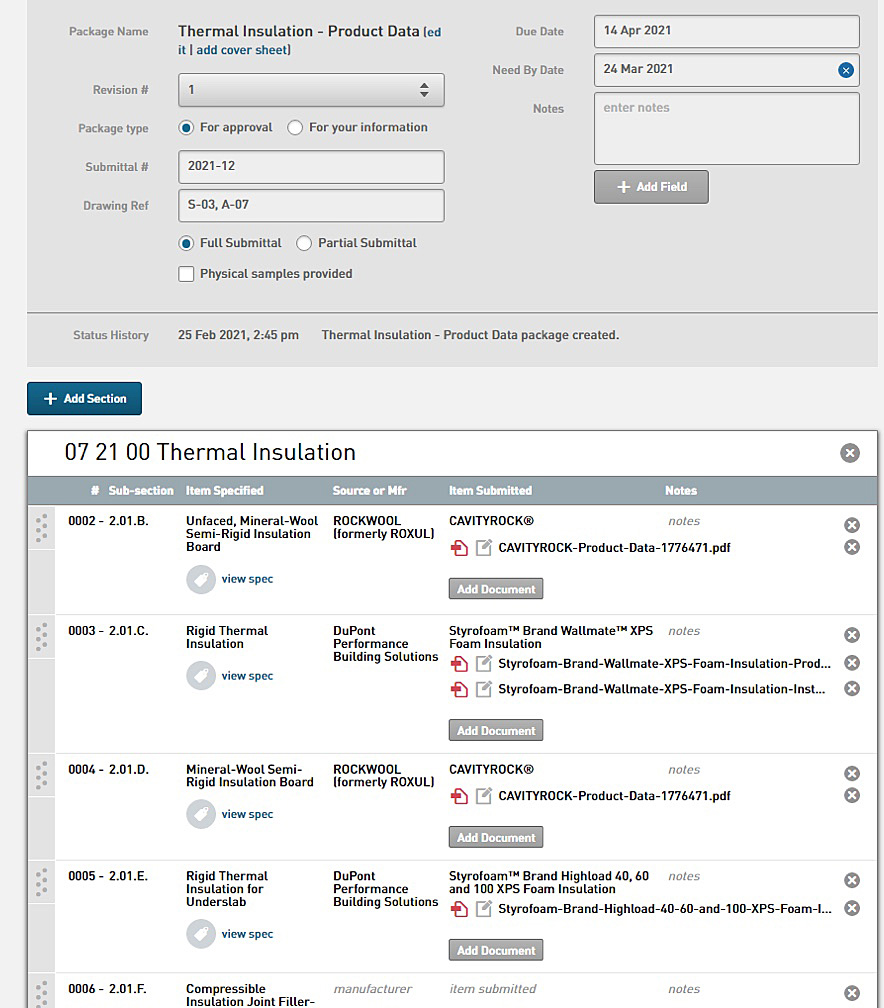Remove the 07 21 00 Thermal Insulation section

click(x=849, y=453)
